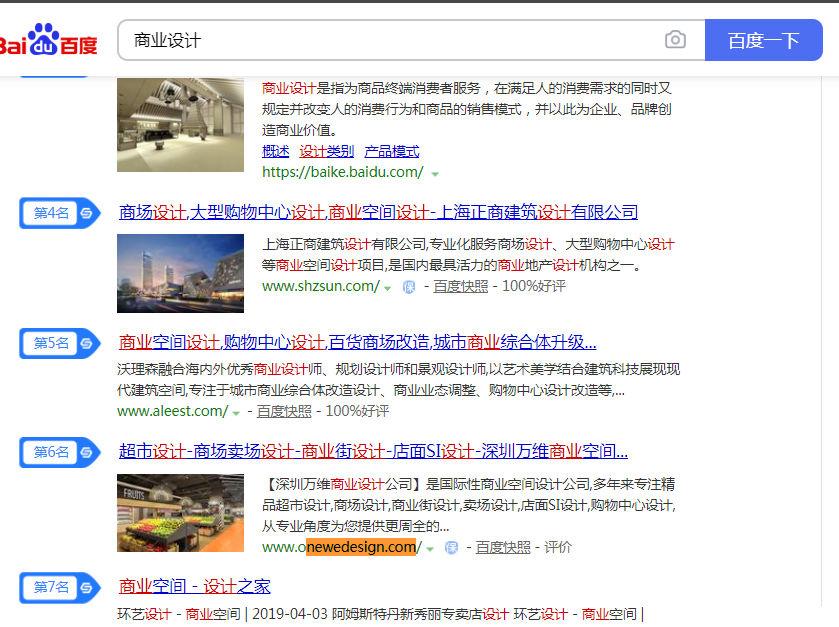Open the 上海正商建筑设计有限公司 result title
This screenshot has height=627, width=839.
pyautogui.click(x=378, y=212)
